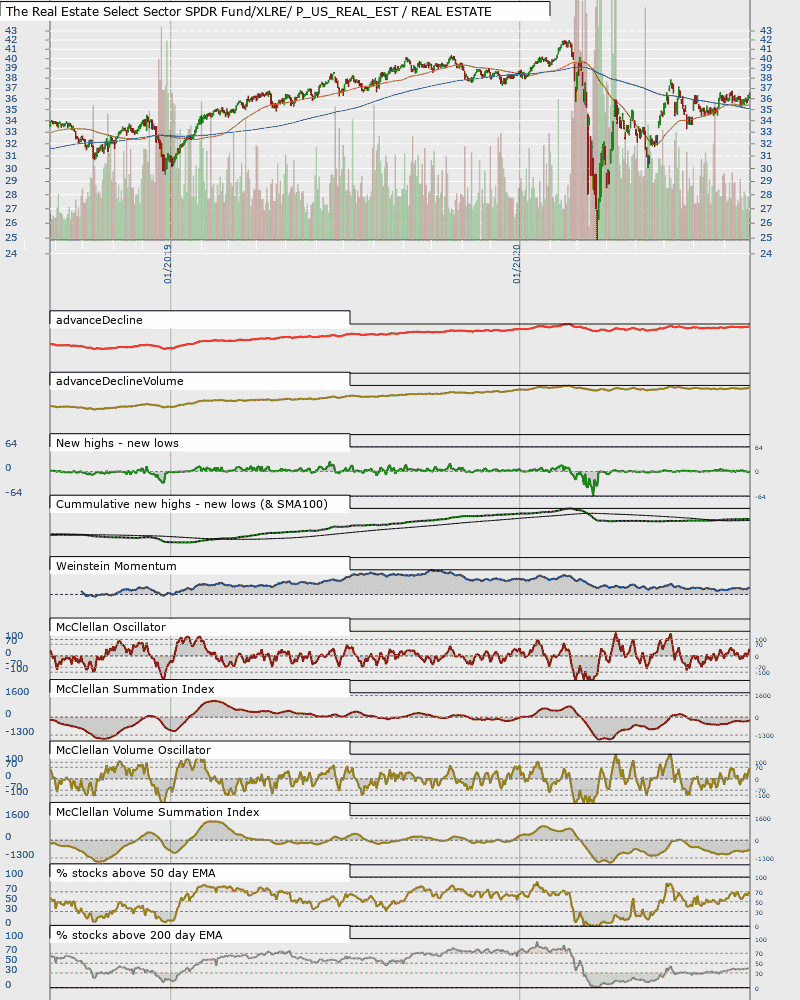The height and width of the screenshot is (1000, 800).
Task: Select the McClellan Volume Summation Index label
Action: [x=158, y=812]
